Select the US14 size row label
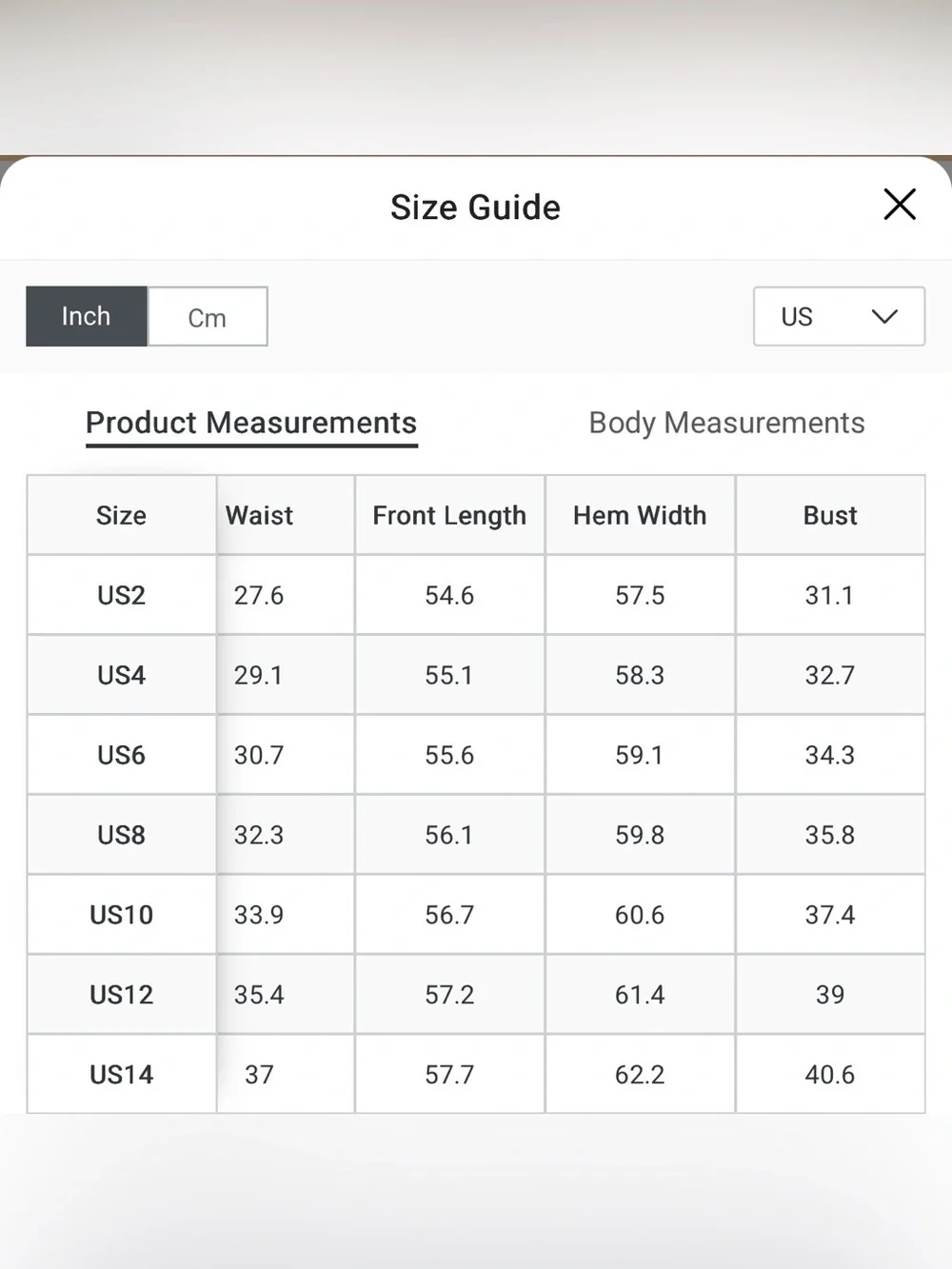952x1269 pixels. (x=122, y=1074)
